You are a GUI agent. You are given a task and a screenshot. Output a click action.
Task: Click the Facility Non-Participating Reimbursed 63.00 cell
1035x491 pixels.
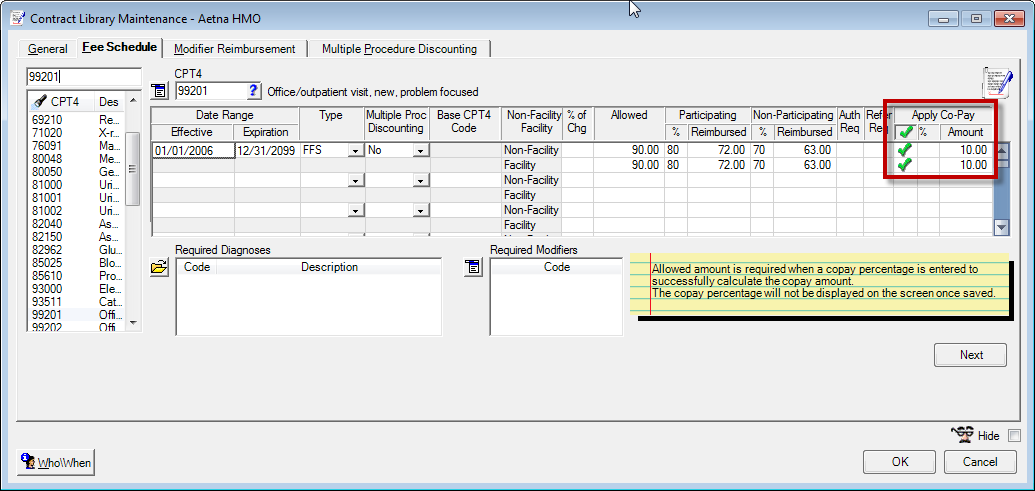[805, 165]
